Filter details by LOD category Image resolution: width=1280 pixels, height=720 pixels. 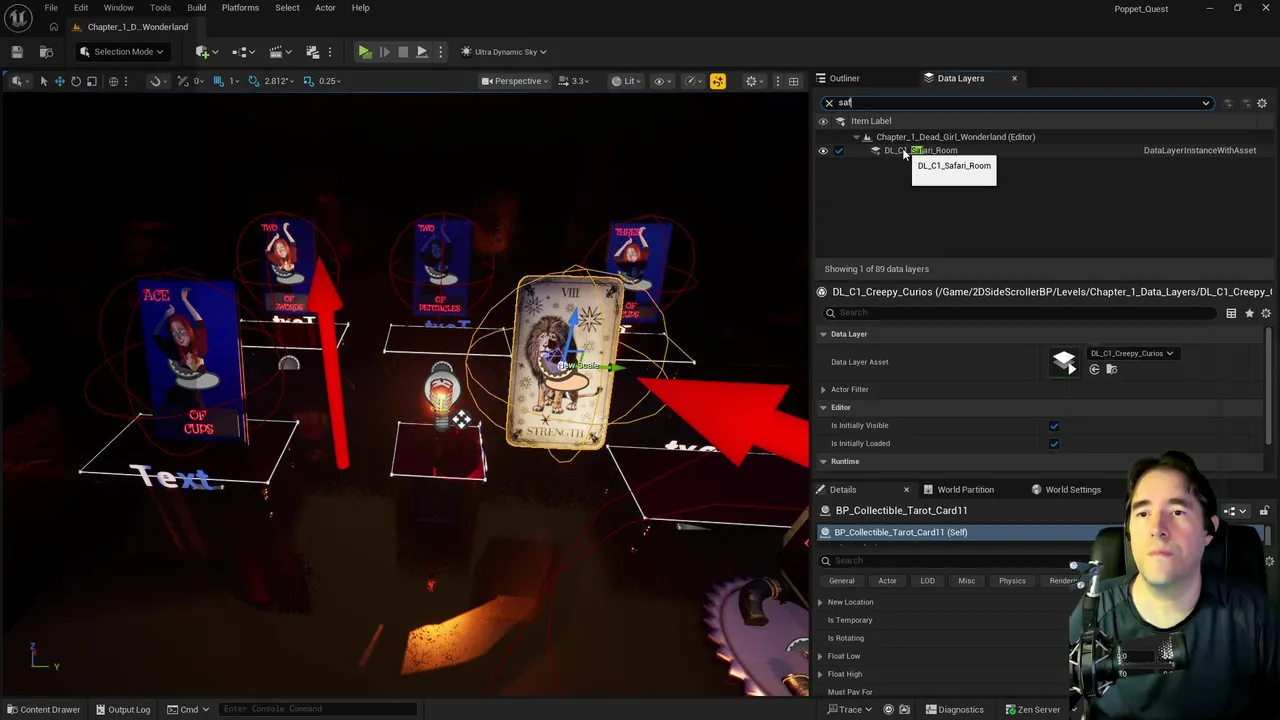928,581
